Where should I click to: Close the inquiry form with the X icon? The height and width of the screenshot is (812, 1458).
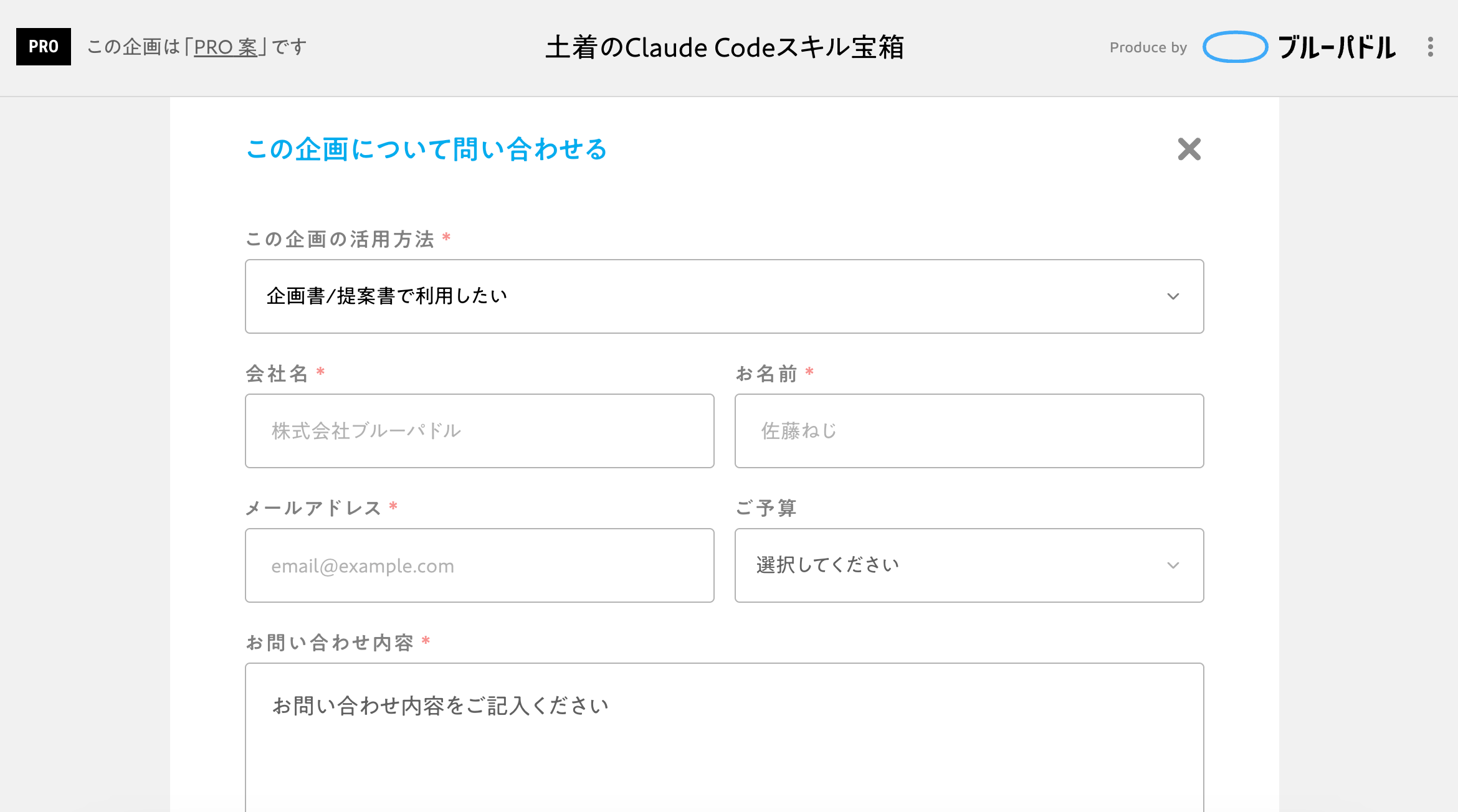1189,149
